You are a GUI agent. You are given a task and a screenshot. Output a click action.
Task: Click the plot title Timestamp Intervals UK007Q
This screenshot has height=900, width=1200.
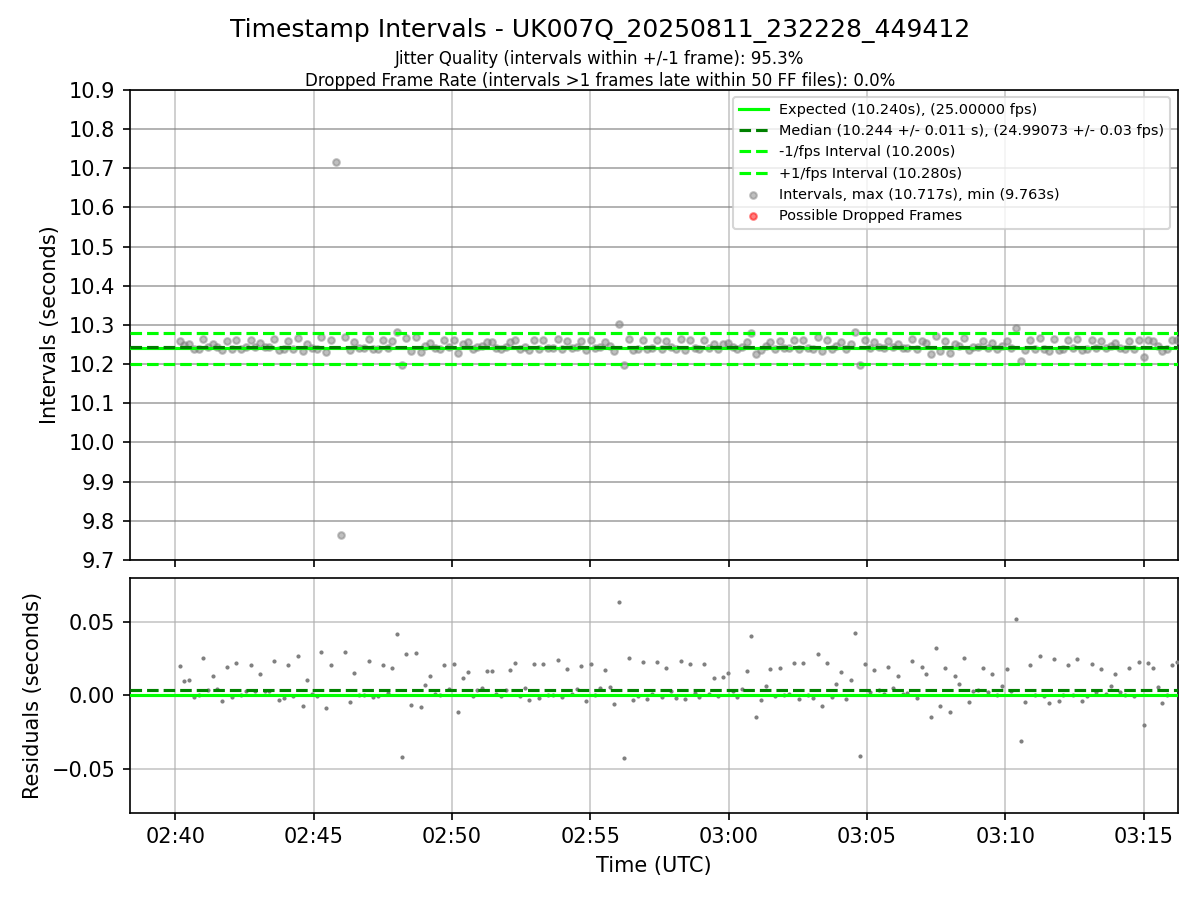600,29
